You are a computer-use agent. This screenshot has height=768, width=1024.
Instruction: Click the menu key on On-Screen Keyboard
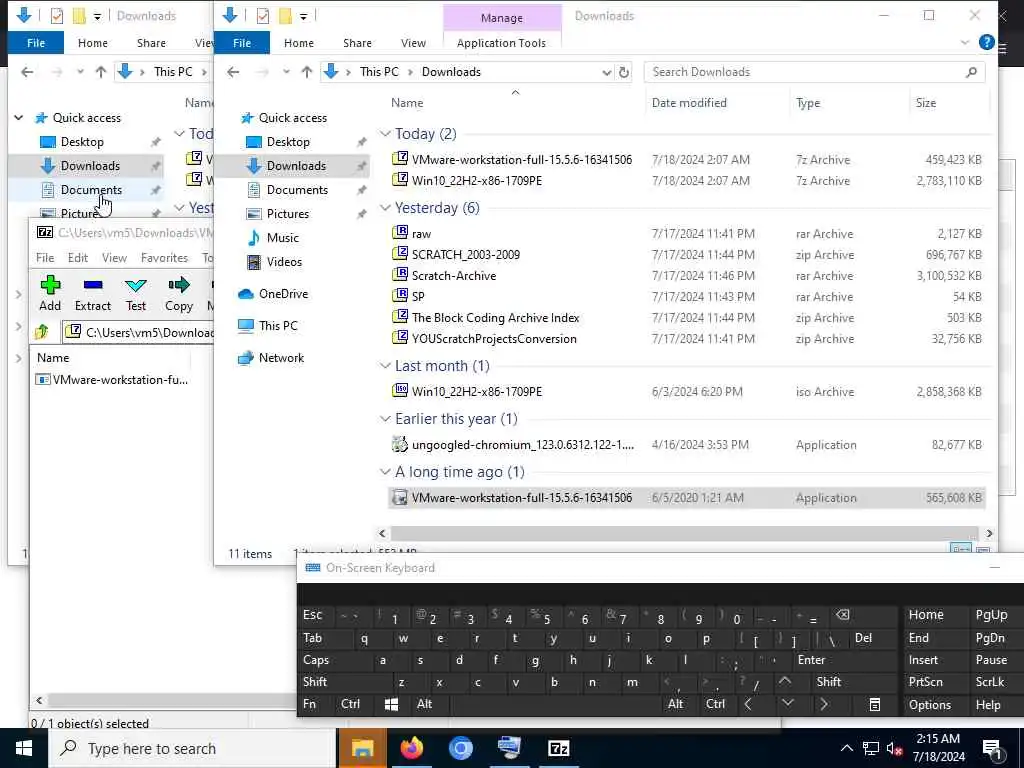[874, 704]
